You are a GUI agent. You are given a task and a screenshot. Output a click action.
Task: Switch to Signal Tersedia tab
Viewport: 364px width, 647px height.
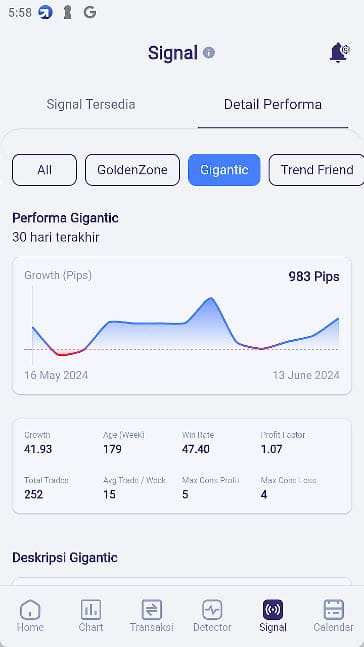(91, 104)
